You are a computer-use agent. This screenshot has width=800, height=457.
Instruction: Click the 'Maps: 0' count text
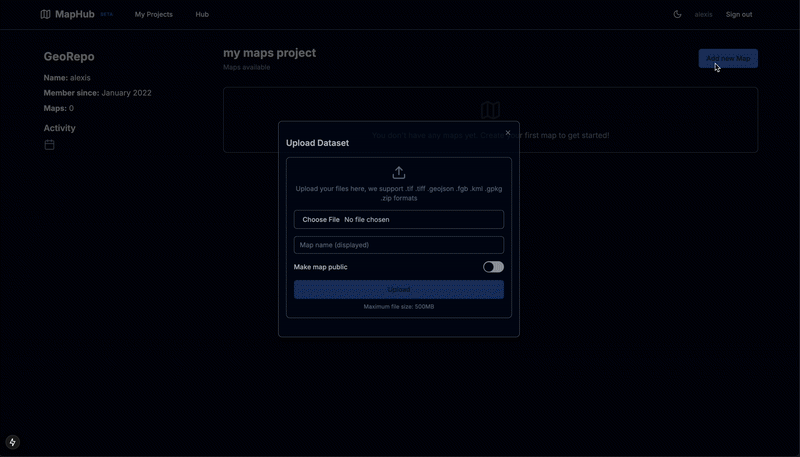tap(59, 108)
